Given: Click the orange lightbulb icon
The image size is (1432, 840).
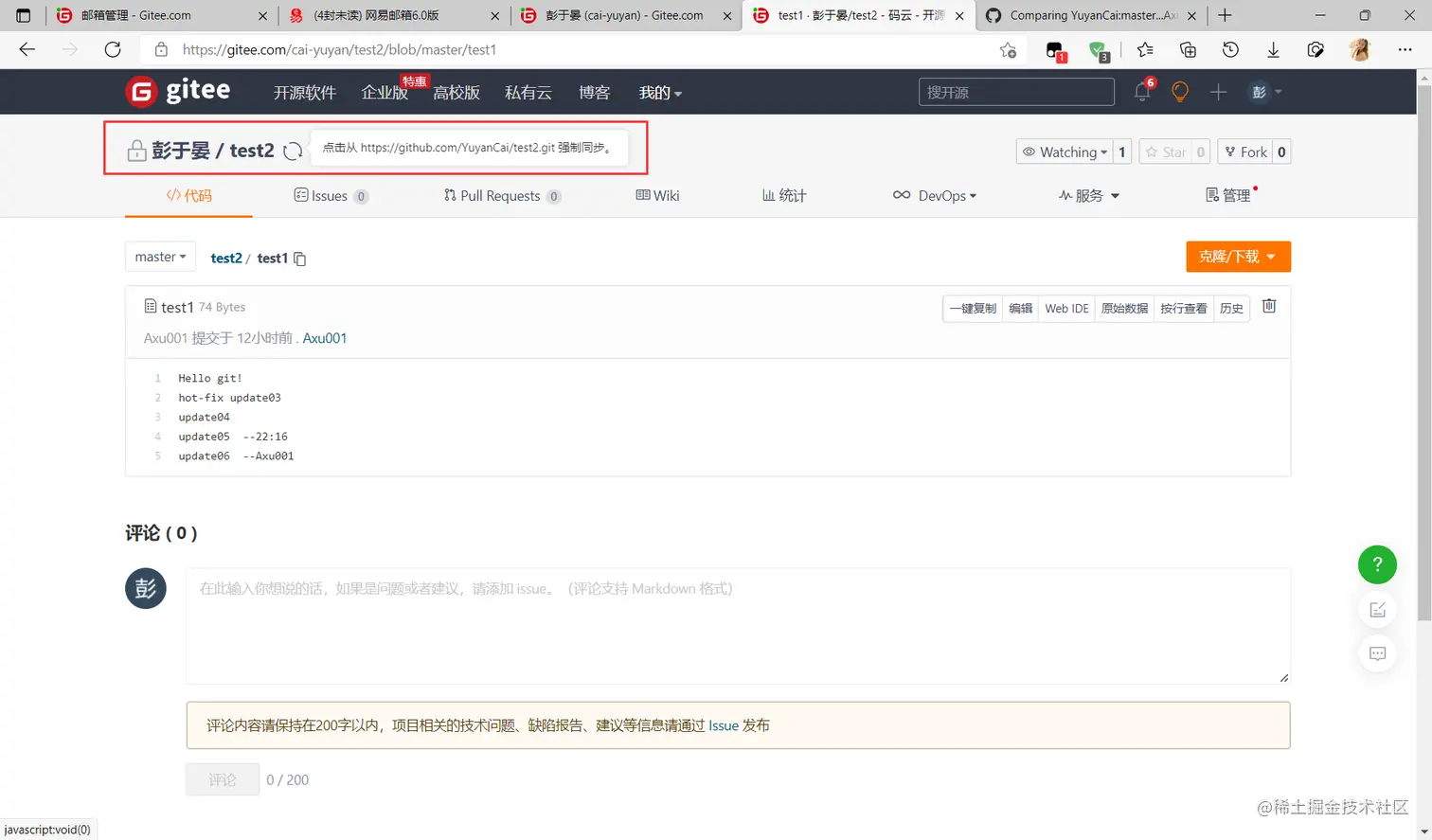Looking at the screenshot, I should 1180,92.
